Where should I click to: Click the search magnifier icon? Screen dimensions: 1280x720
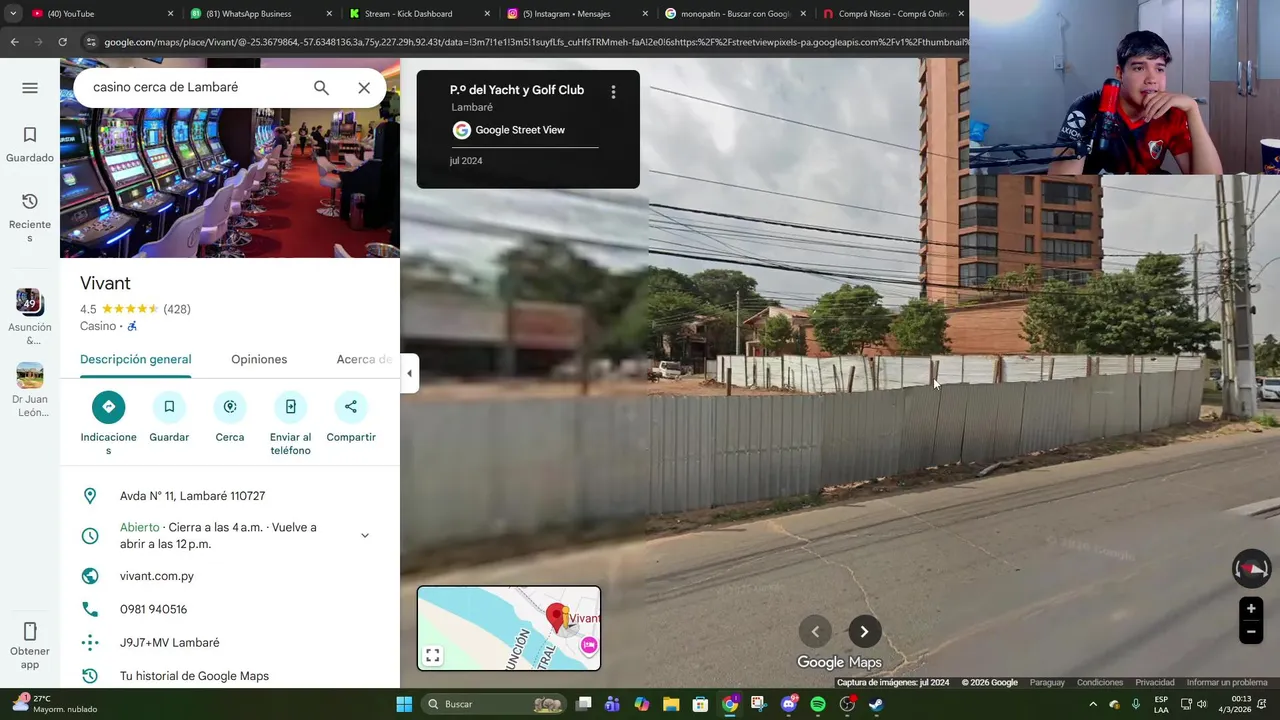[x=321, y=88]
